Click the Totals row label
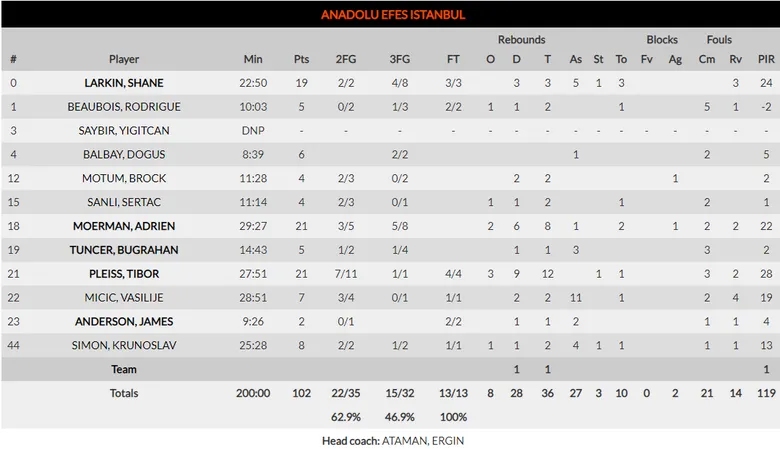 click(124, 393)
